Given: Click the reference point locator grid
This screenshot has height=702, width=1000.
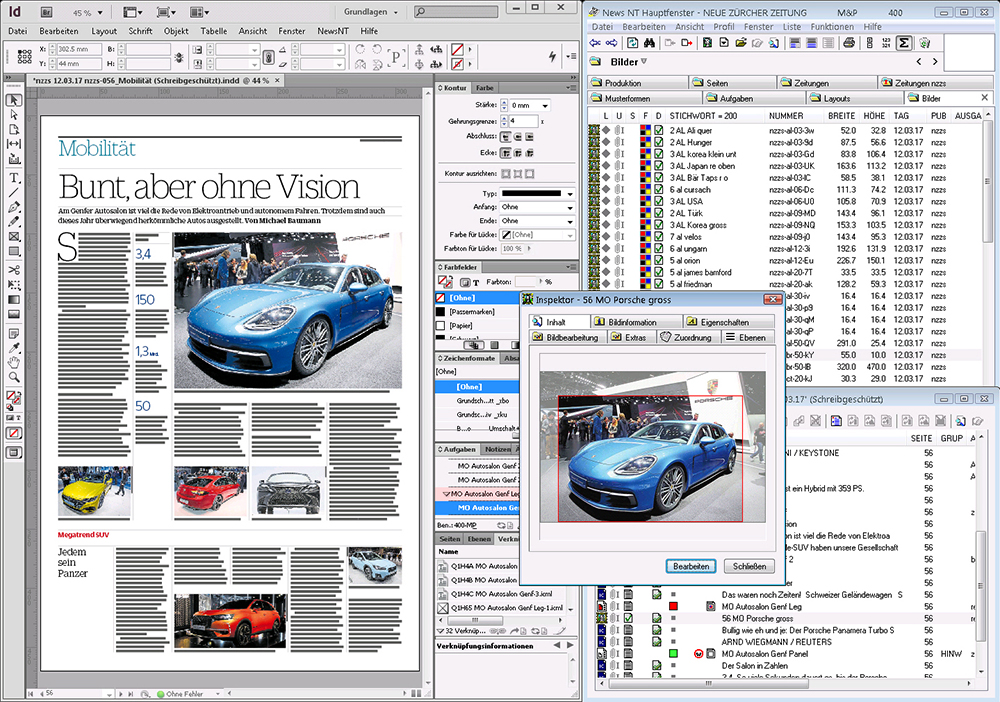Looking at the screenshot, I should tap(25, 57).
